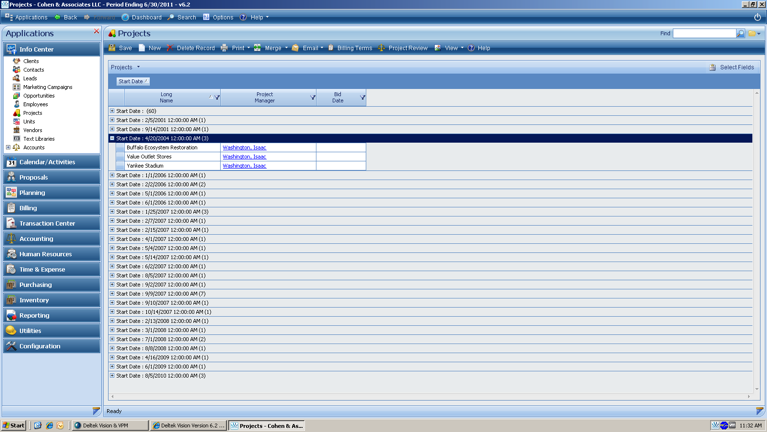Click the Delete Record icon
Screen dimensions: 767x432
(x=171, y=48)
